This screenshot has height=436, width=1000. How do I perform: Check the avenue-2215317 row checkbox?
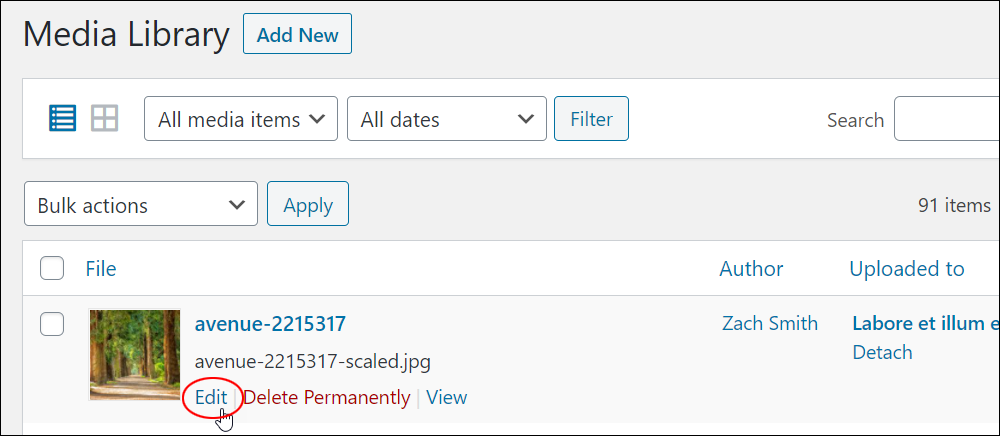(x=52, y=324)
